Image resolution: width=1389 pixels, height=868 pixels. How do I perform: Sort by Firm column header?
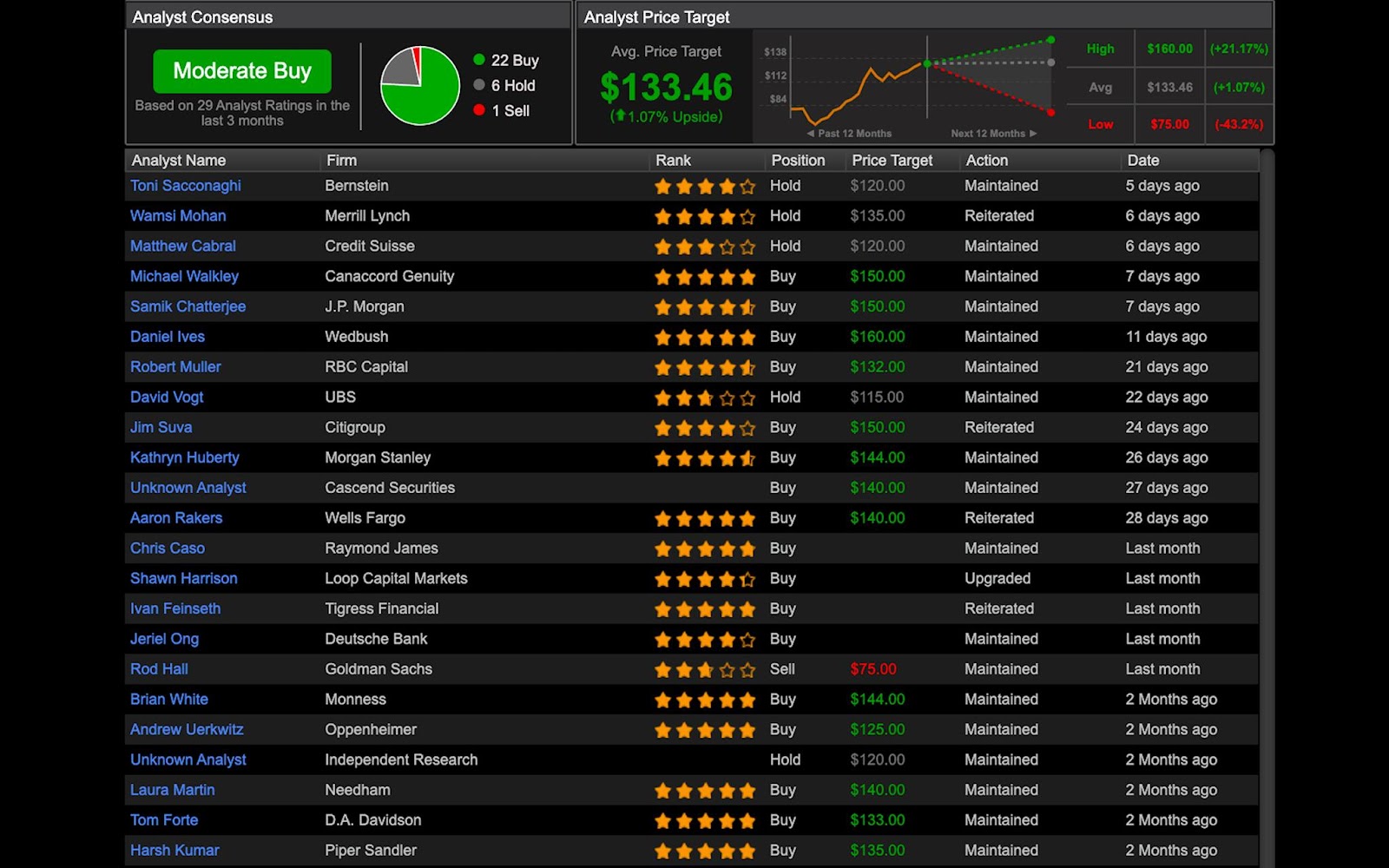tap(341, 161)
